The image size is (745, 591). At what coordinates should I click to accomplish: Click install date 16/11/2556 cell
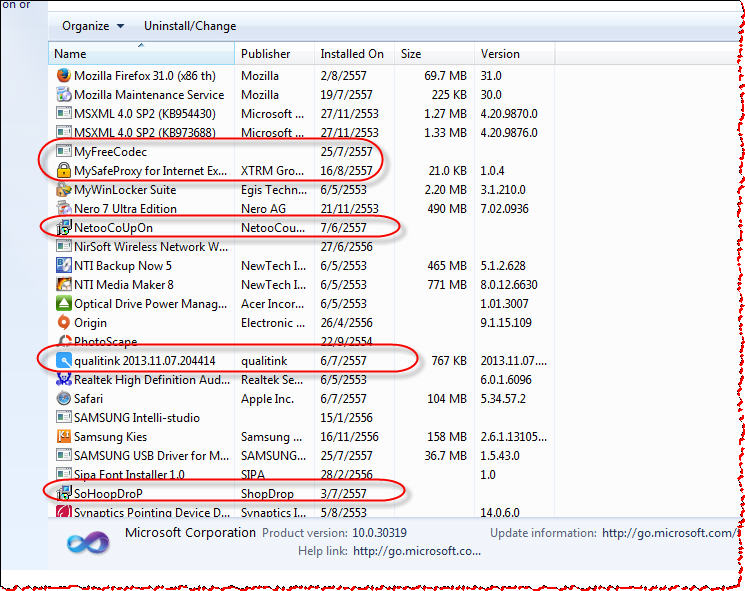coord(349,437)
